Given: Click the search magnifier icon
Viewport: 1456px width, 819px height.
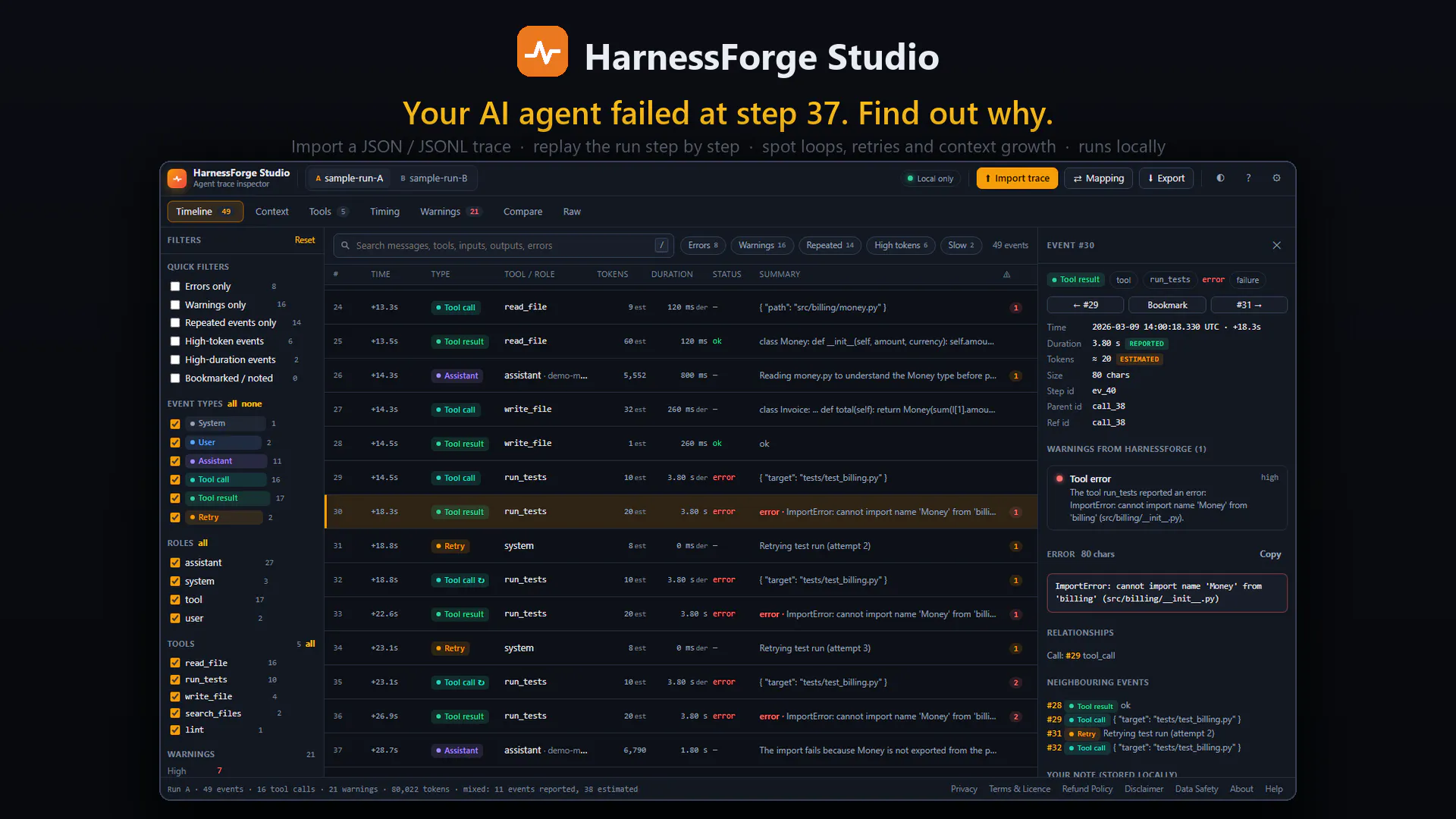Looking at the screenshot, I should point(345,246).
